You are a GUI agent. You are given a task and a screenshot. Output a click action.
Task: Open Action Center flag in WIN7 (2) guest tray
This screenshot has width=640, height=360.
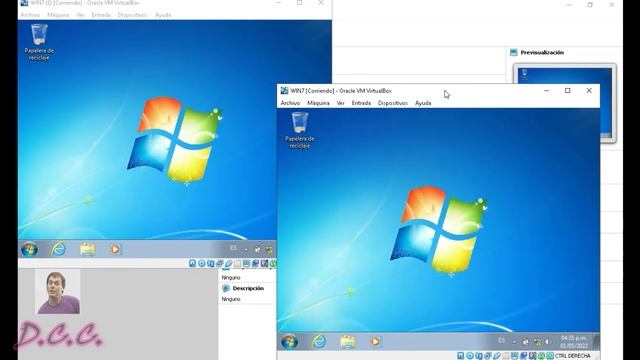click(258, 249)
